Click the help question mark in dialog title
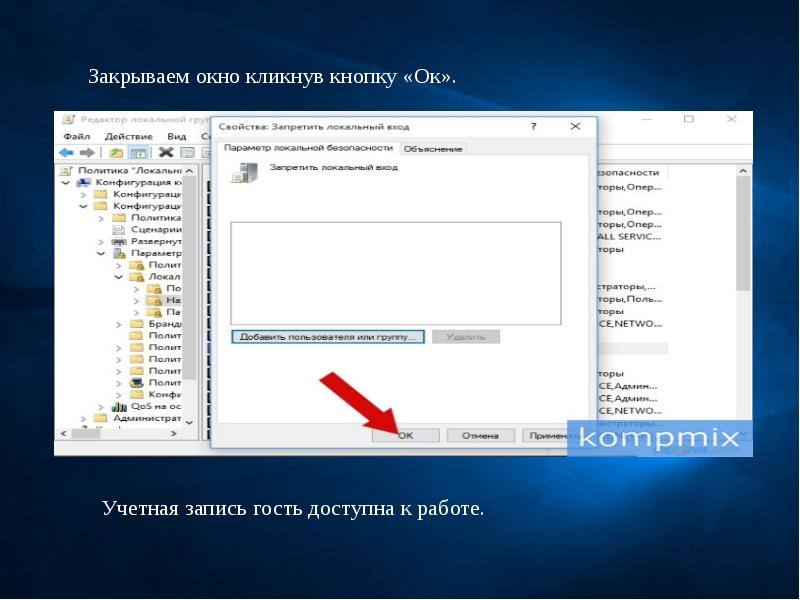This screenshot has width=800, height=600. pyautogui.click(x=533, y=127)
